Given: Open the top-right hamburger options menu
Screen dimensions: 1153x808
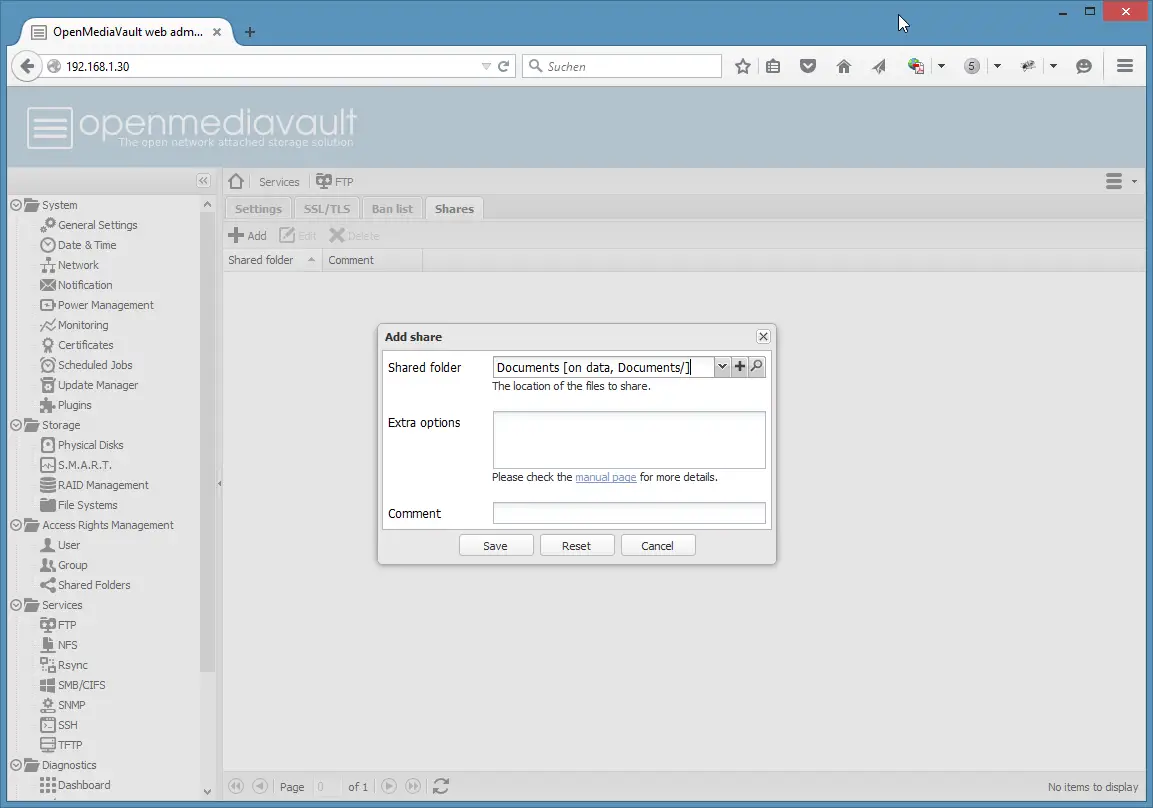Looking at the screenshot, I should (1121, 181).
